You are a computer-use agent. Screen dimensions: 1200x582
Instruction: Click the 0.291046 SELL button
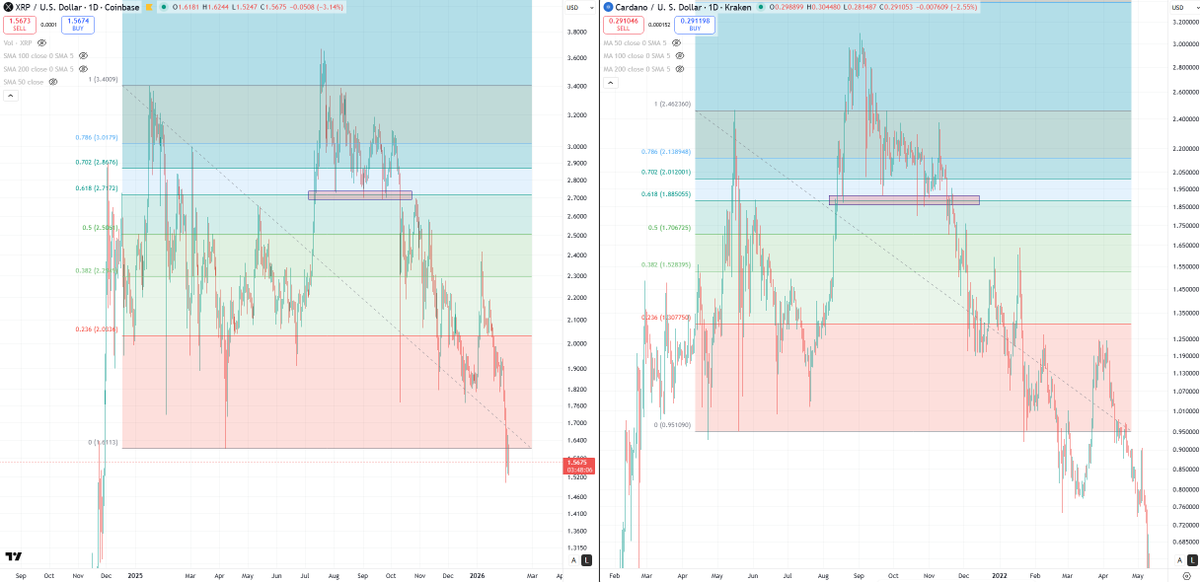(623, 25)
